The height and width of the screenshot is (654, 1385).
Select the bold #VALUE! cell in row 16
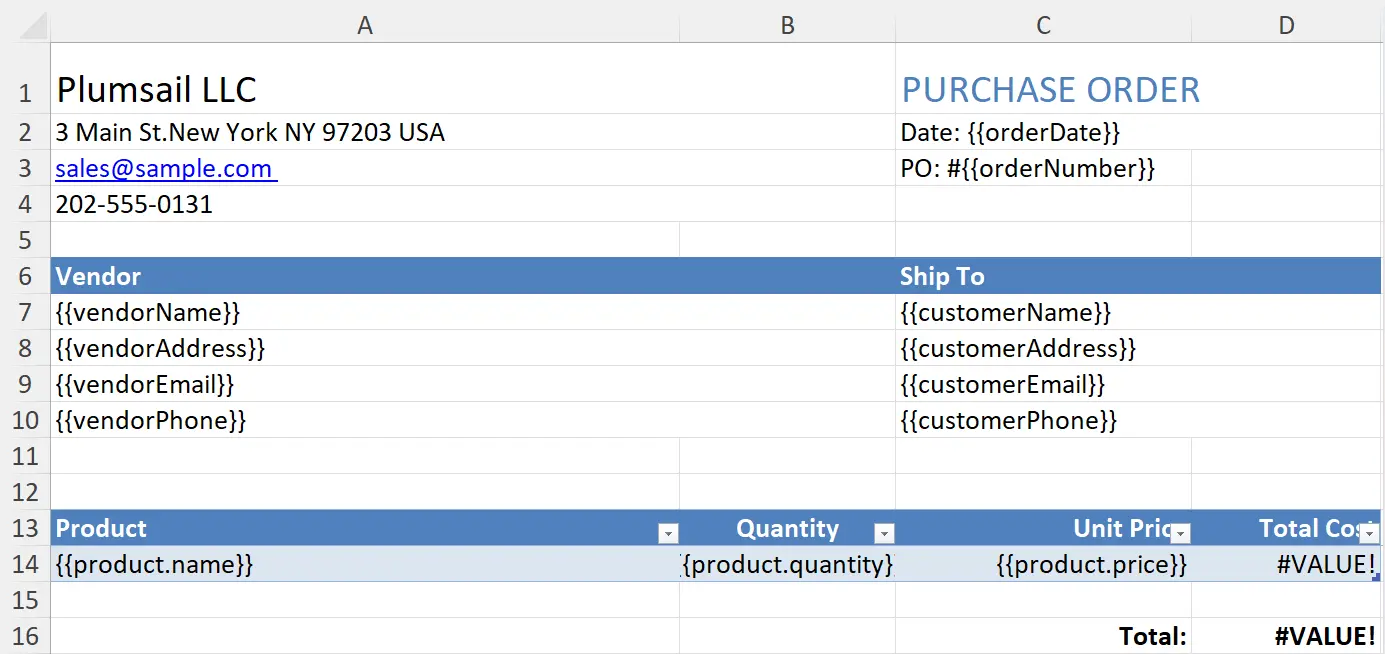1287,636
